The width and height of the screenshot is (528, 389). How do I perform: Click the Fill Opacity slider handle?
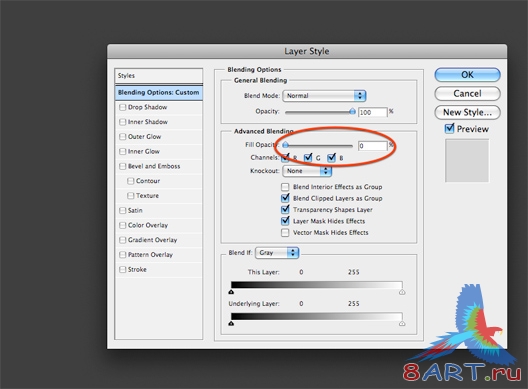tap(286, 145)
